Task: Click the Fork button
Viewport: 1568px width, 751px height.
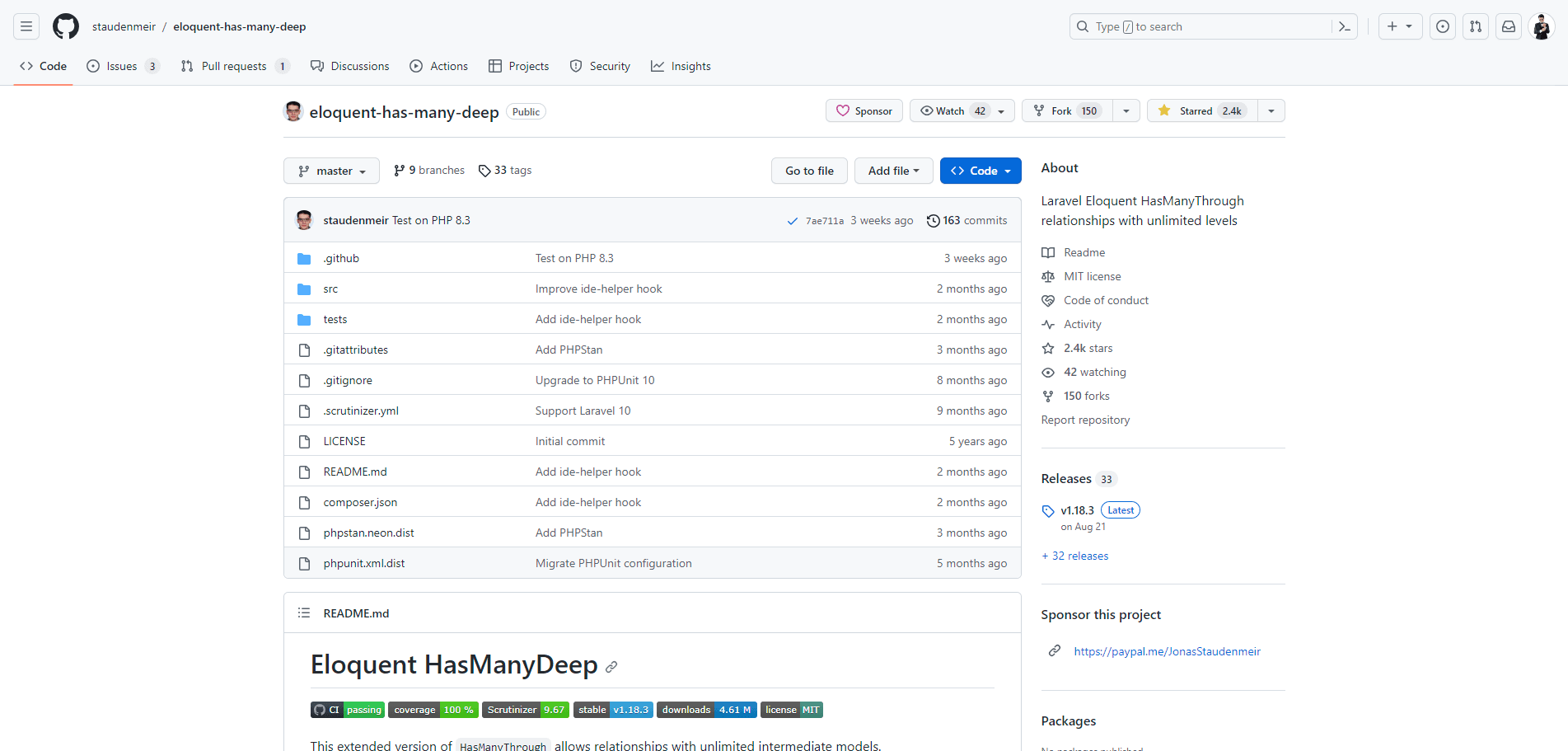Action: [x=1067, y=110]
